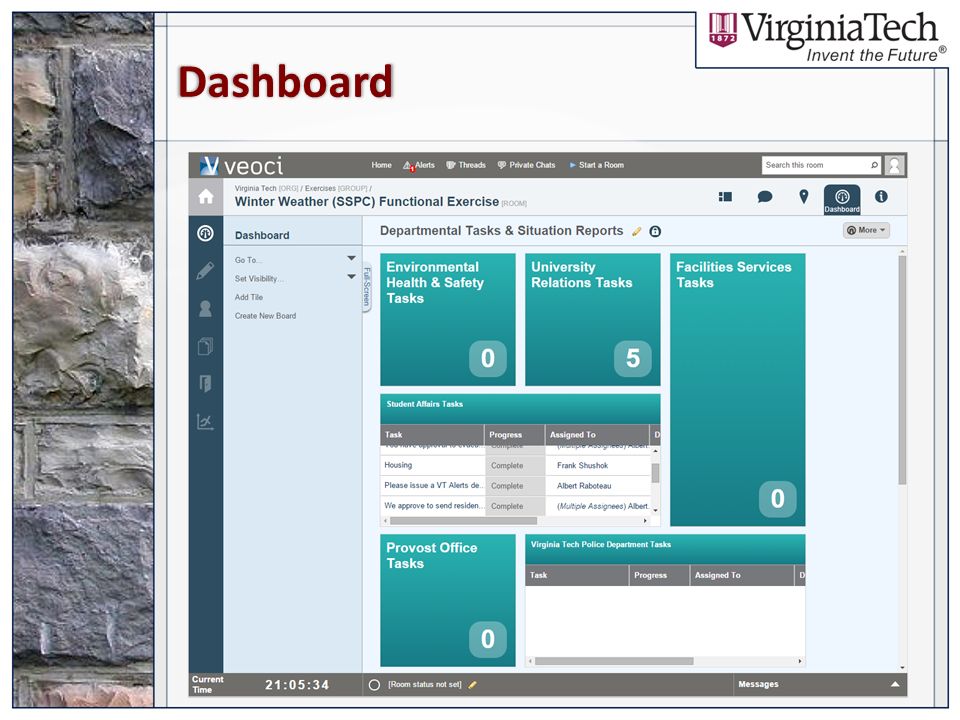
Task: Expand the Go To dropdown
Action: pos(351,258)
